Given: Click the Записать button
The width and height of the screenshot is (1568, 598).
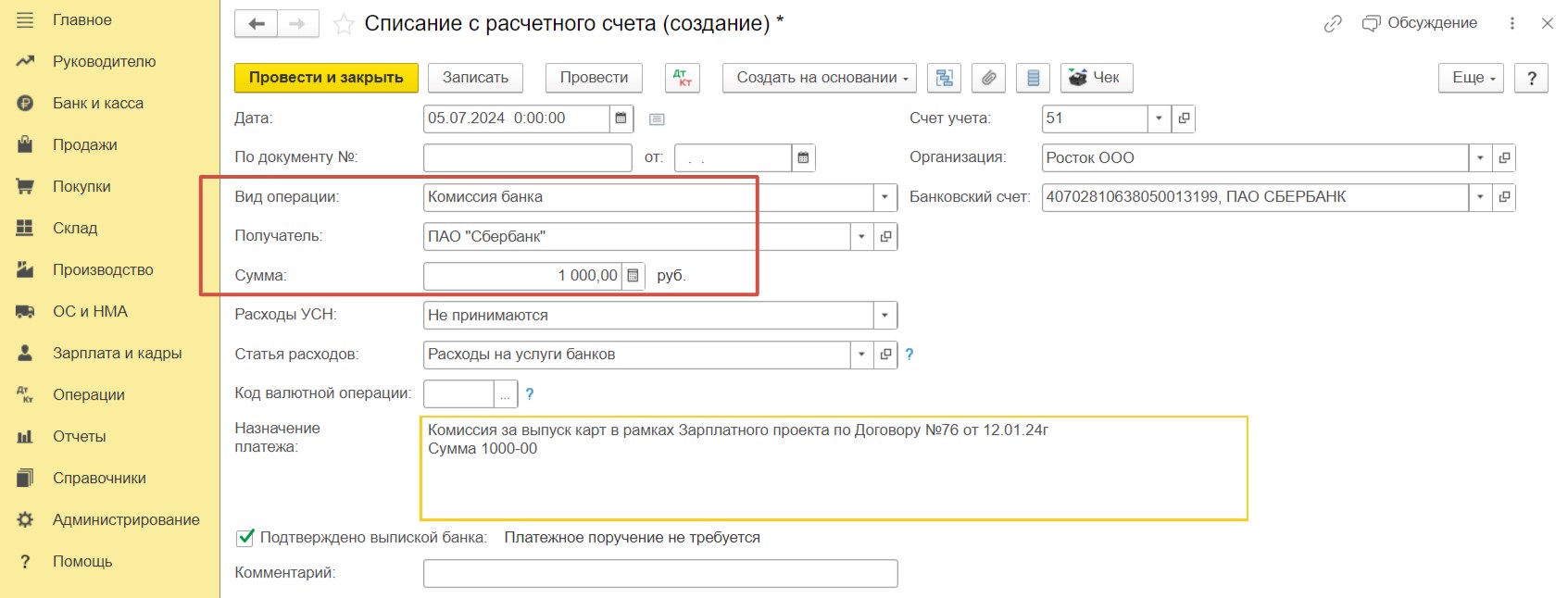Looking at the screenshot, I should coord(475,78).
